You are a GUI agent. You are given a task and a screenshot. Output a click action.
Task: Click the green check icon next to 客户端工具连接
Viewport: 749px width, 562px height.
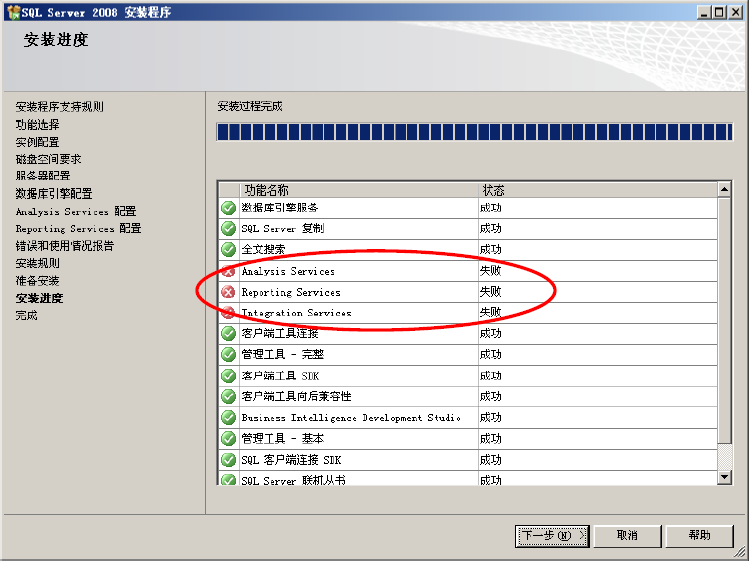[x=228, y=333]
